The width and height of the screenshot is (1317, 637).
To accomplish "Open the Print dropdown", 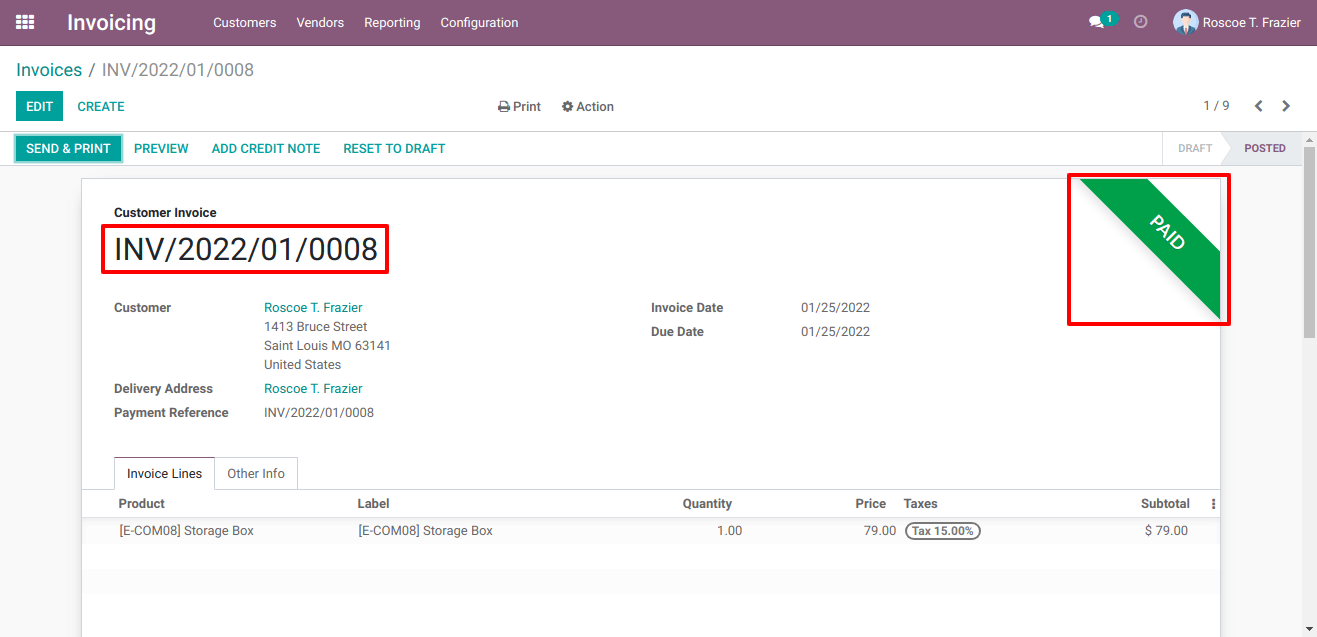I will 520,107.
